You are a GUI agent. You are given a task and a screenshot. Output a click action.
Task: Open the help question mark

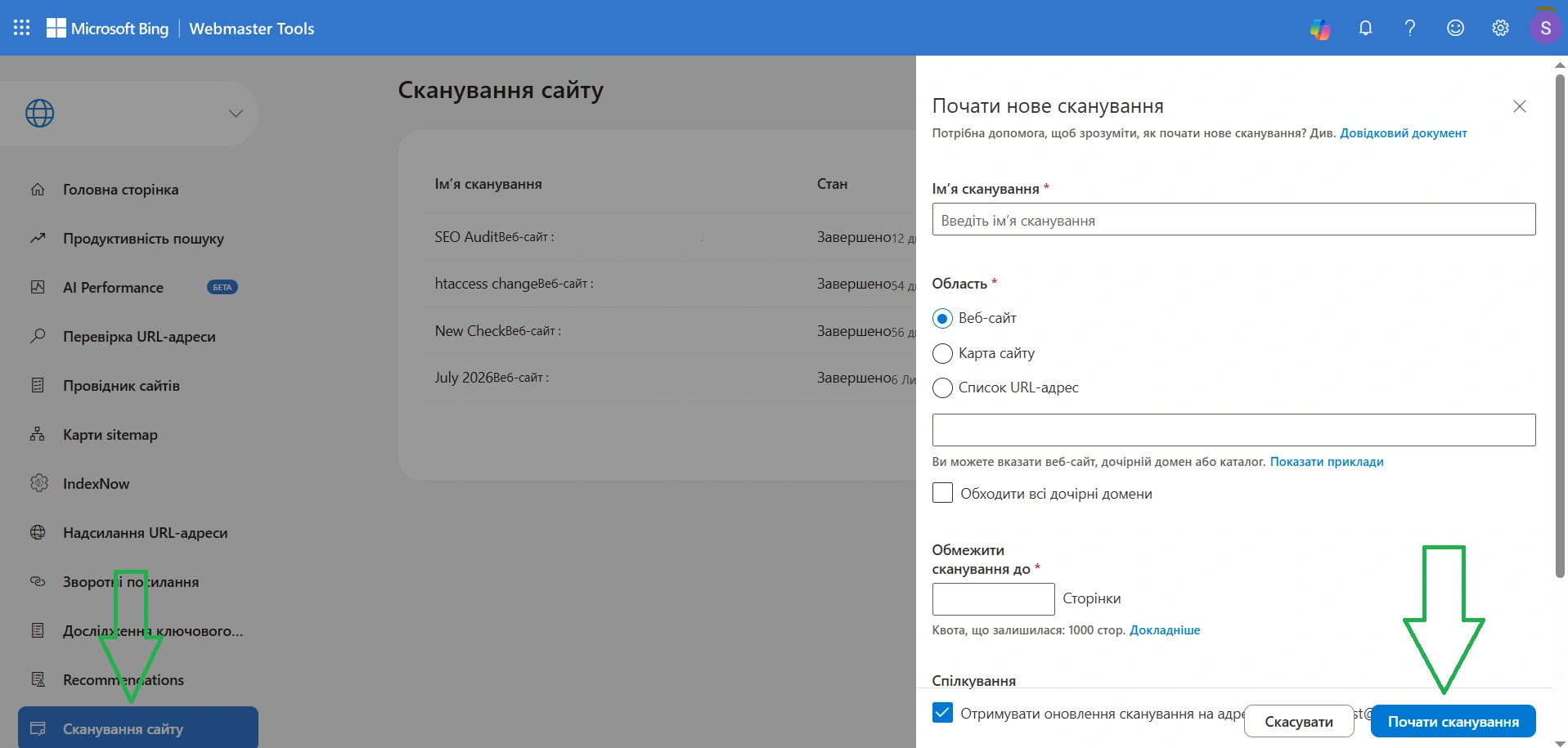coord(1410,28)
